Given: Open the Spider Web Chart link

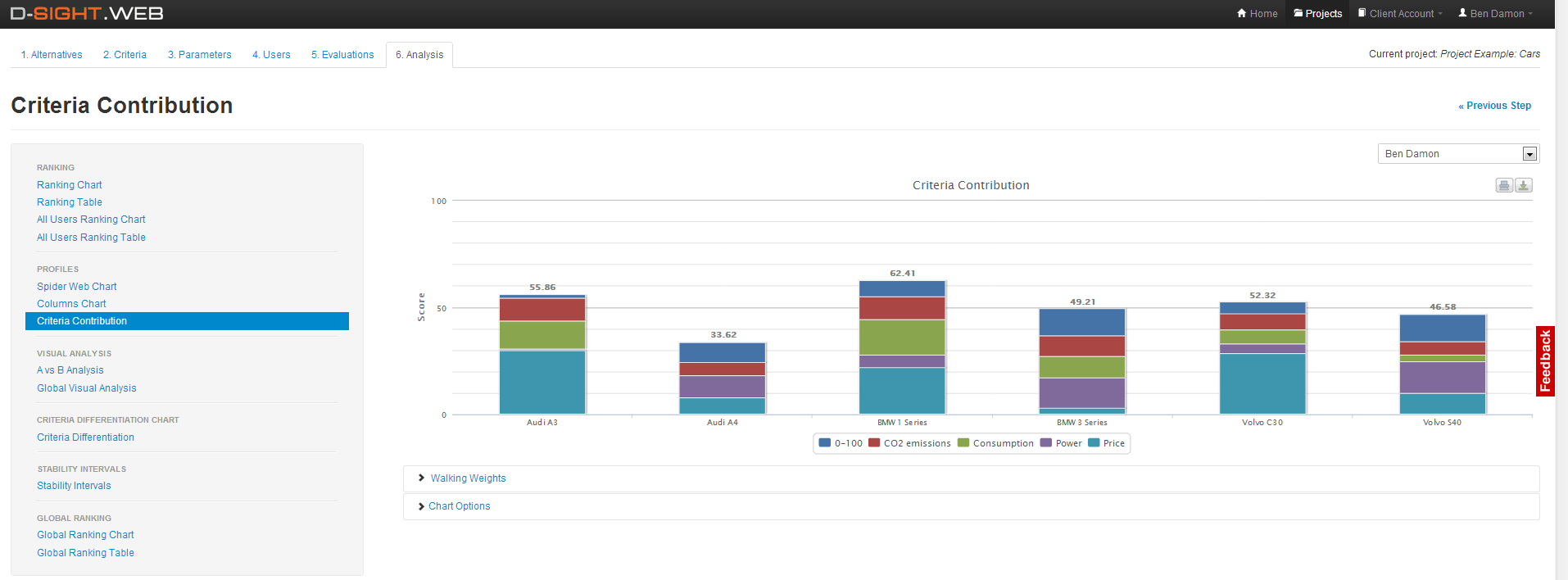Looking at the screenshot, I should click(77, 287).
